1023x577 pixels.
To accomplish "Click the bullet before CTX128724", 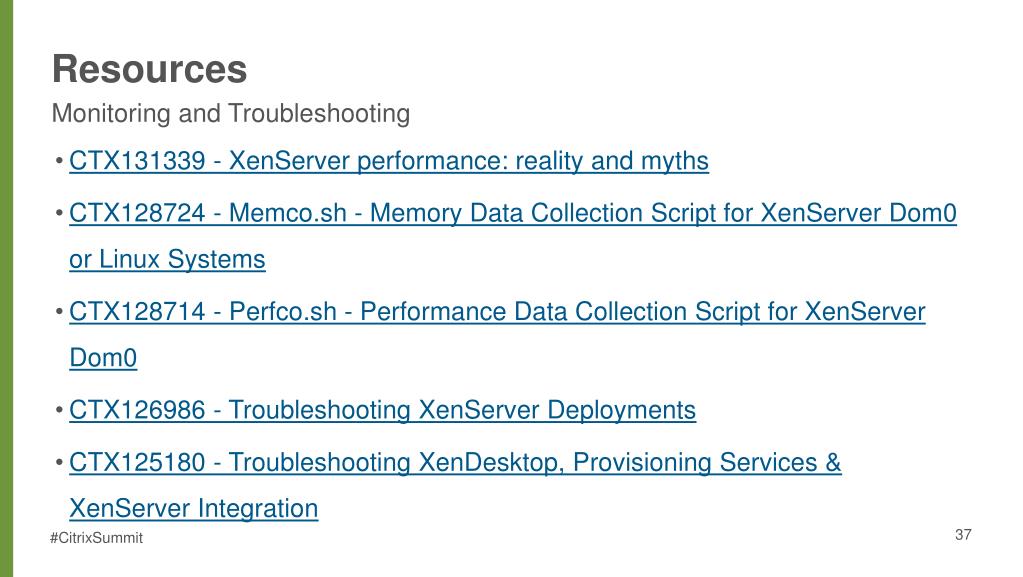I will pos(59,212).
